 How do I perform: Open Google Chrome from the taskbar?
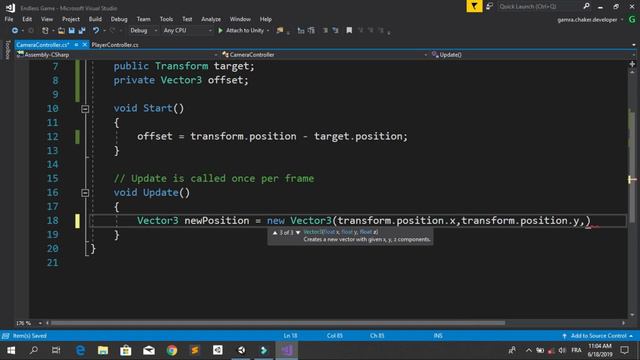pos(172,350)
